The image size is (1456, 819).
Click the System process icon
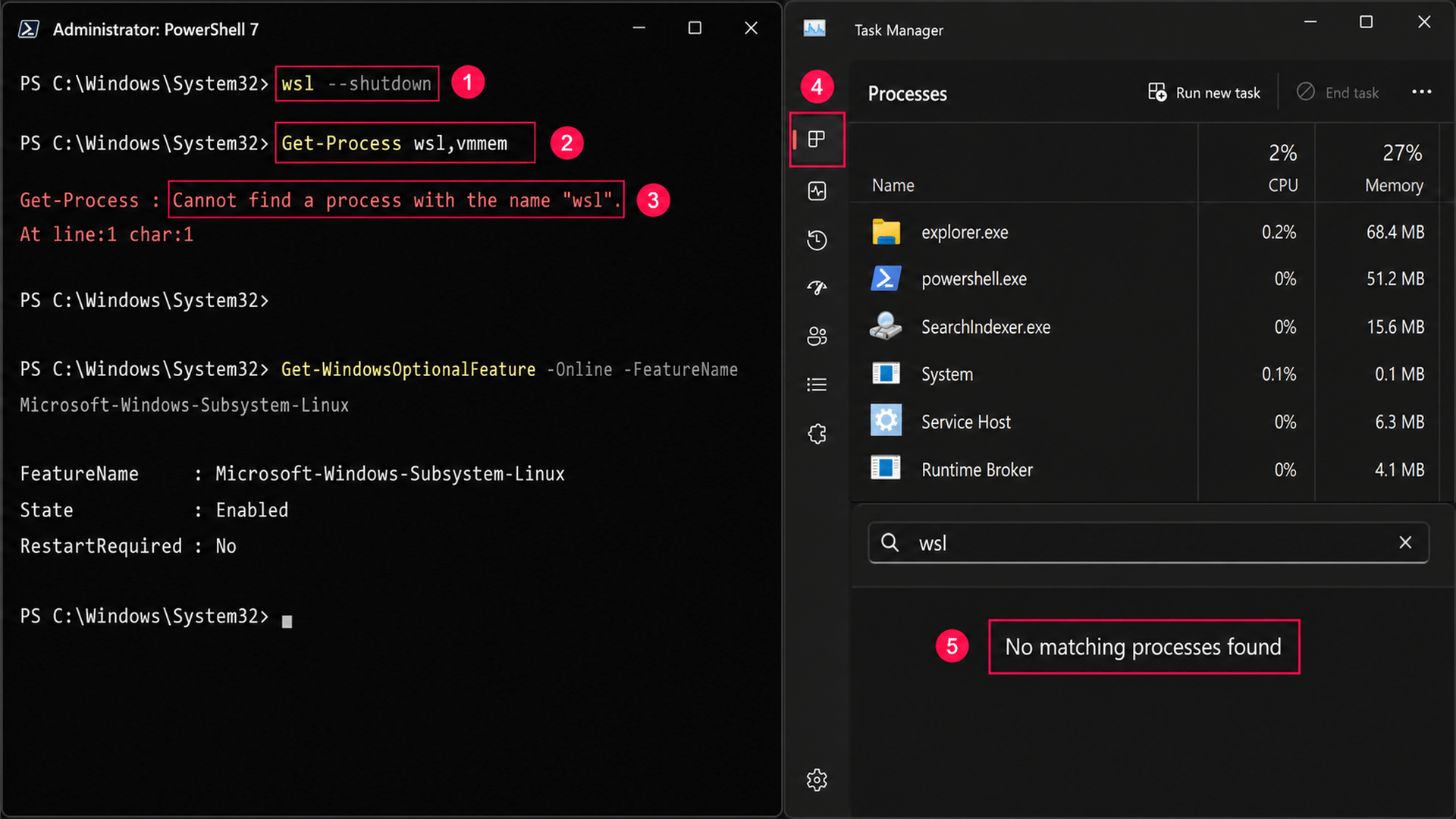tap(886, 373)
